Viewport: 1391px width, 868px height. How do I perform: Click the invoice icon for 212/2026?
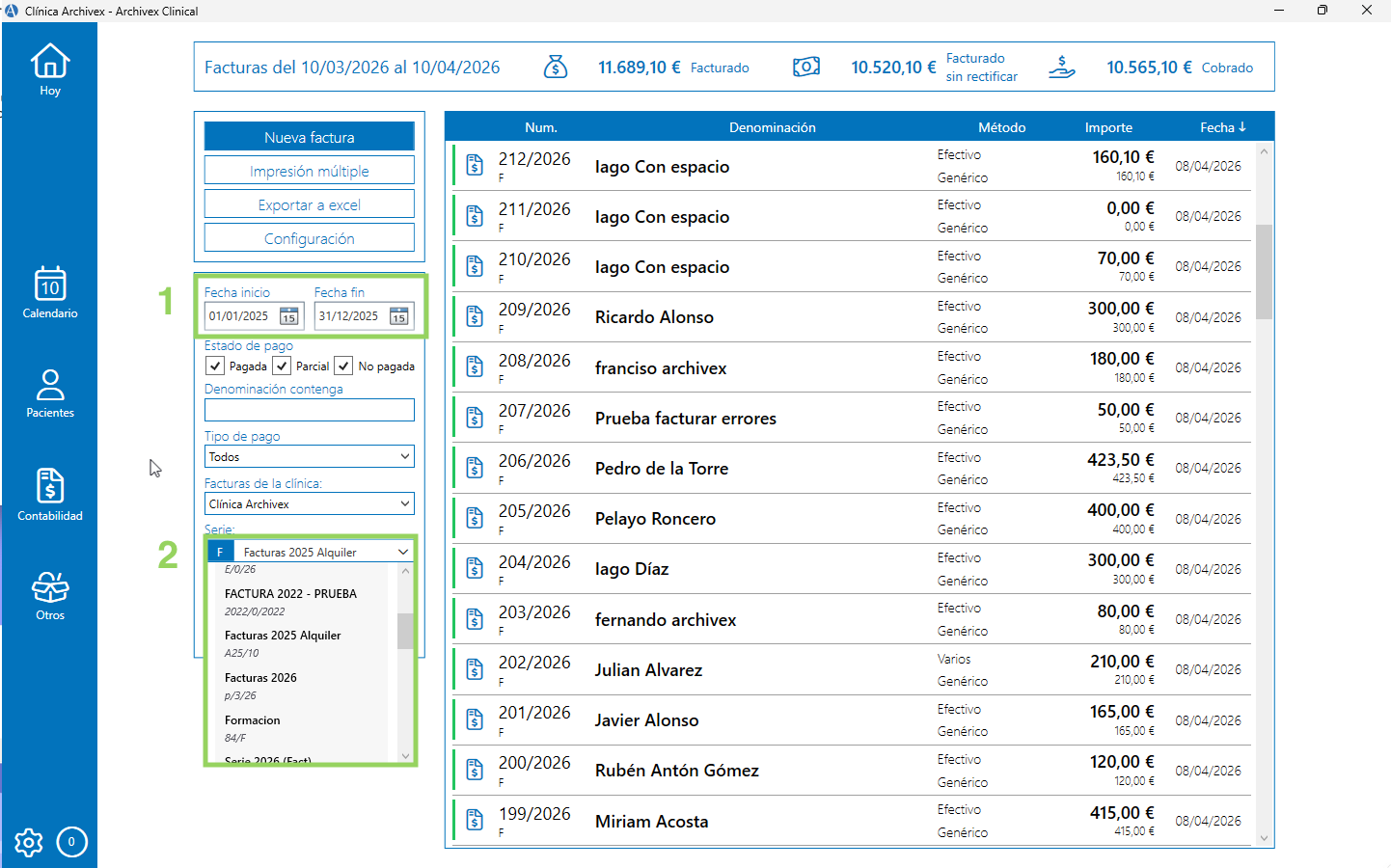[475, 165]
